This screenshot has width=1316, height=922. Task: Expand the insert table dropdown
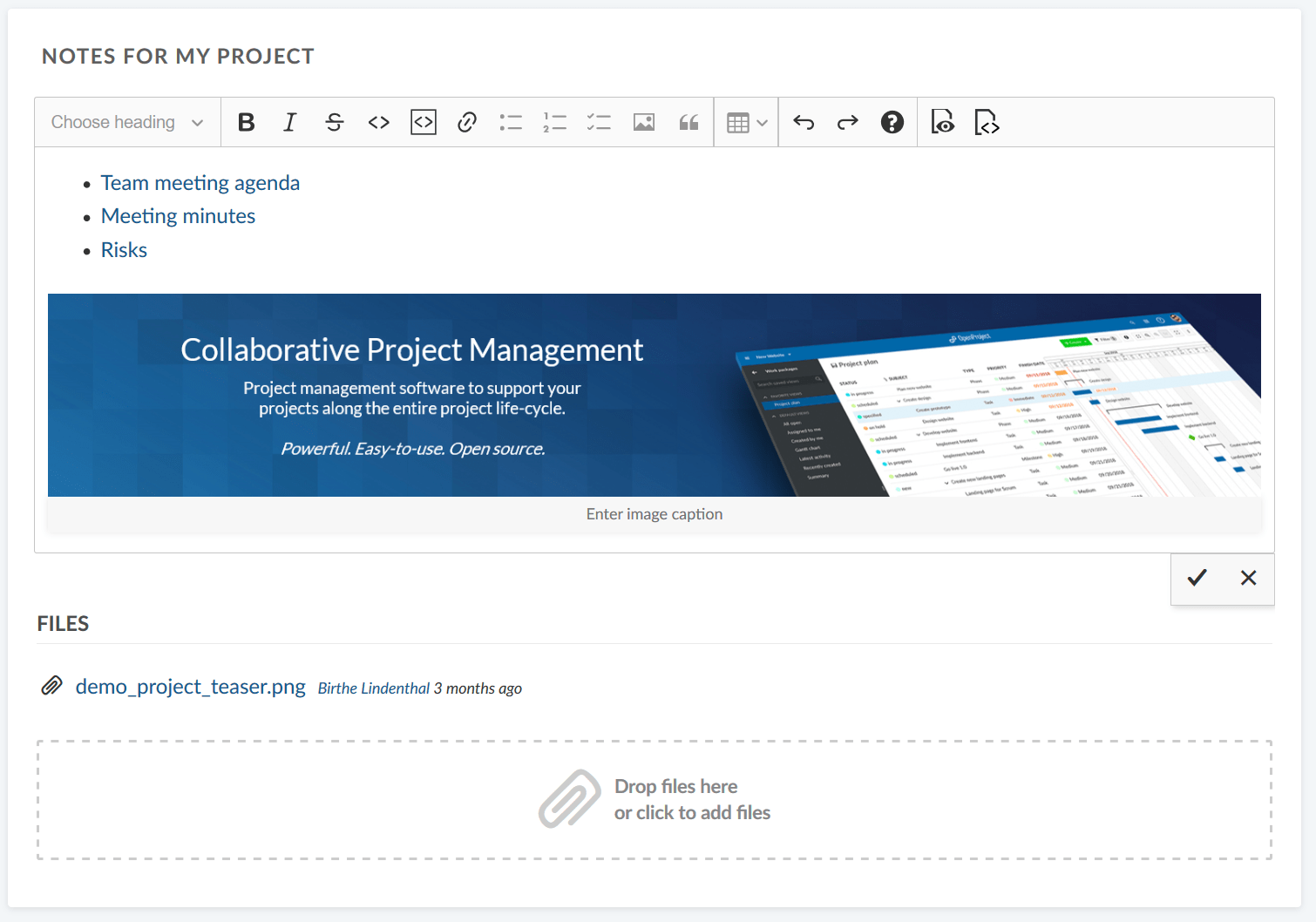[747, 123]
